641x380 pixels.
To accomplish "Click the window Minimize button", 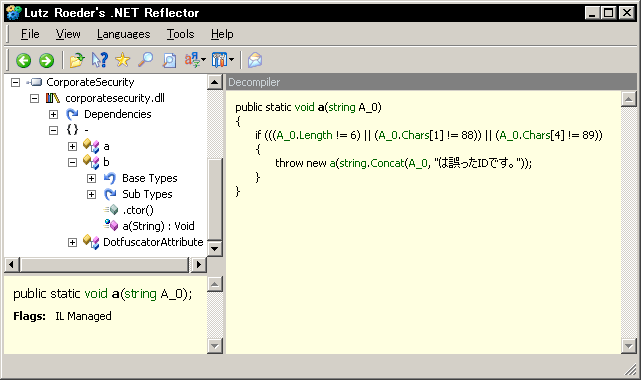I will pyautogui.click(x=592, y=13).
